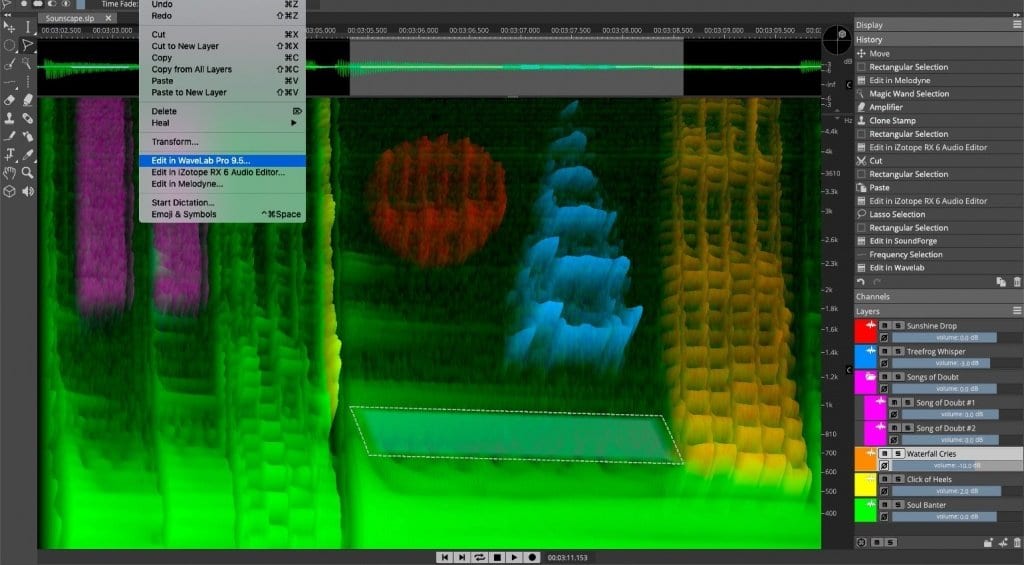Select the Clone Stamp tool
1024x565 pixels.
pos(9,119)
